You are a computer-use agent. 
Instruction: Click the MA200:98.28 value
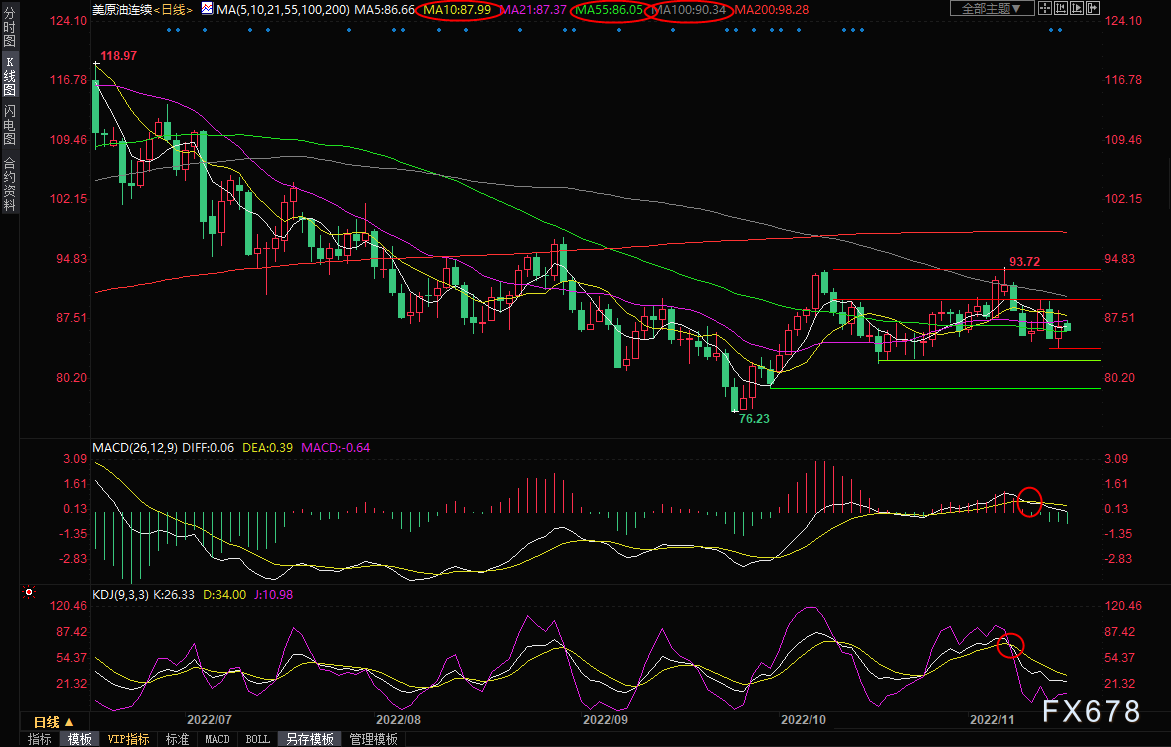[771, 10]
